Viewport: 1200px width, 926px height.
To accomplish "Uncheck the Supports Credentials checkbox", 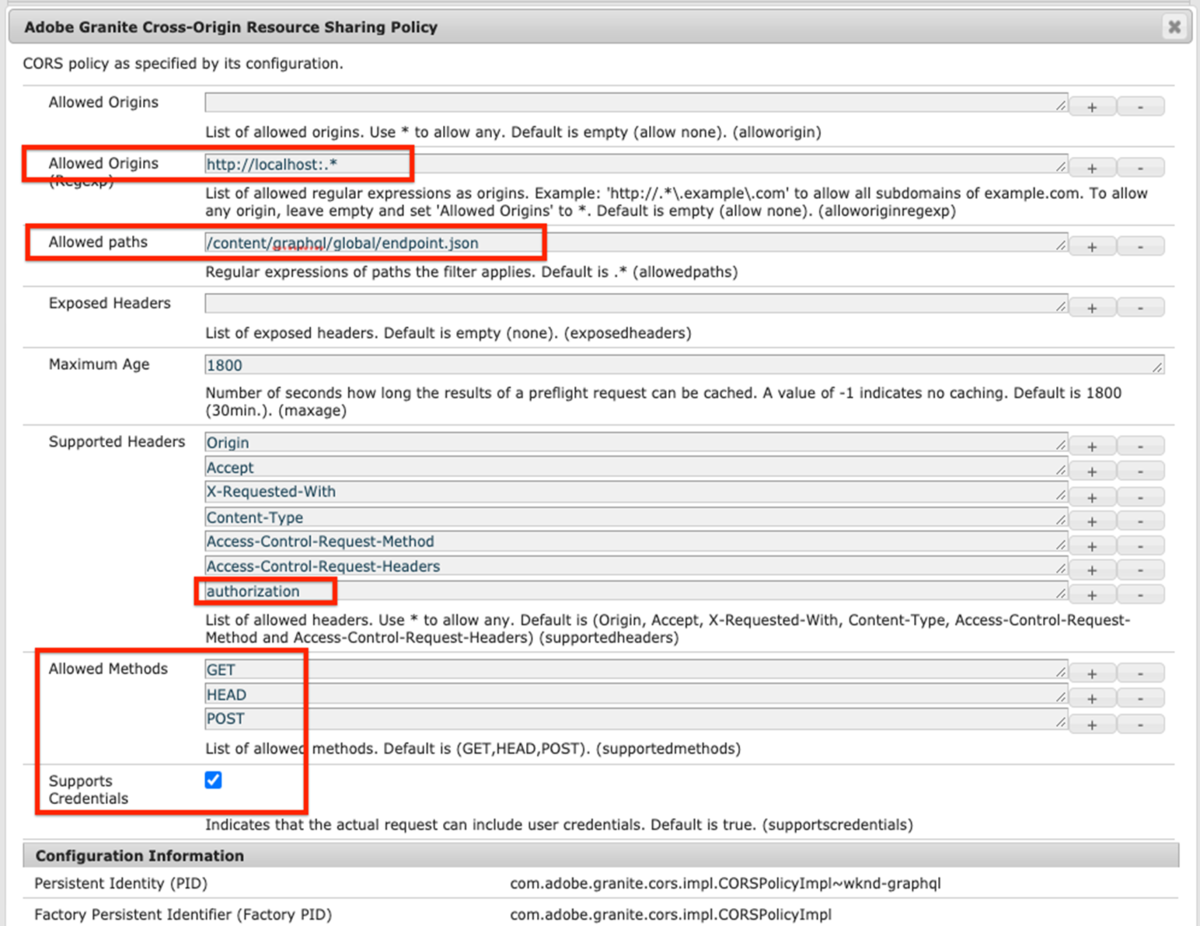I will tap(213, 780).
